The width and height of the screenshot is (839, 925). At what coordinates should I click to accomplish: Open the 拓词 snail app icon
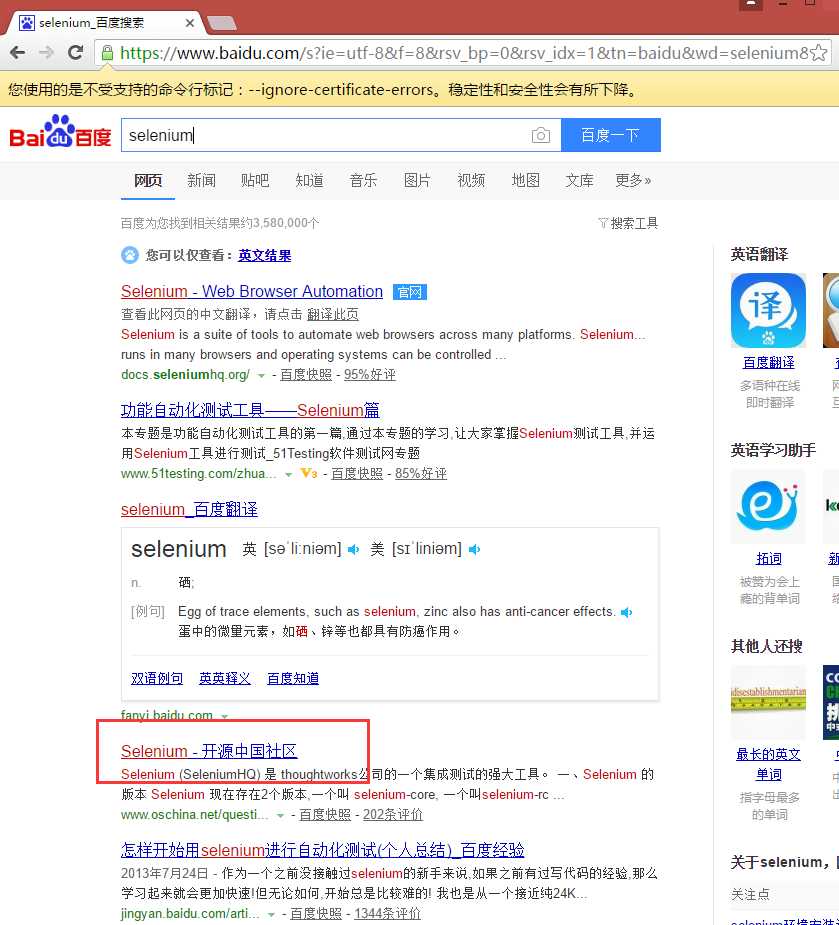(768, 507)
